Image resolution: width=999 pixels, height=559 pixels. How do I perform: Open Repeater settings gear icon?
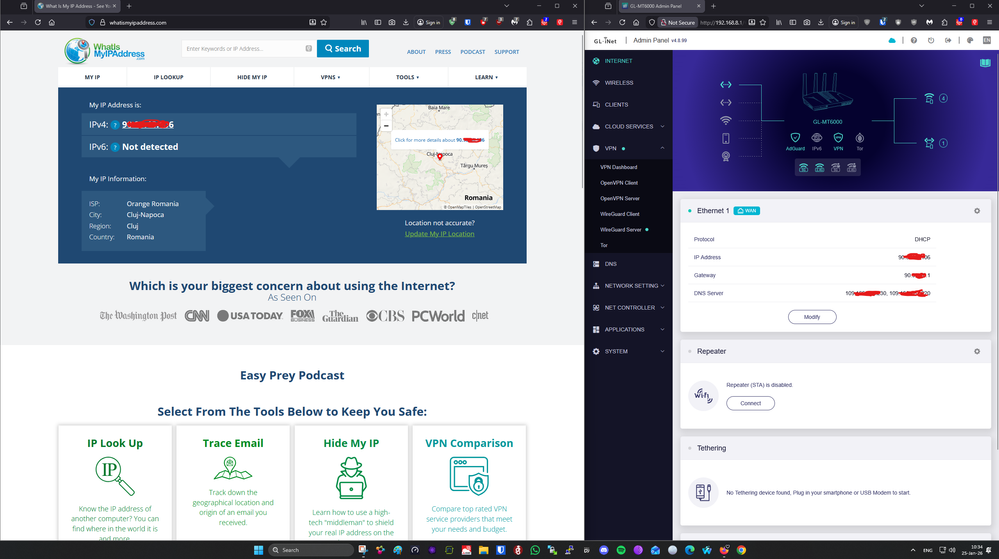[x=977, y=351]
